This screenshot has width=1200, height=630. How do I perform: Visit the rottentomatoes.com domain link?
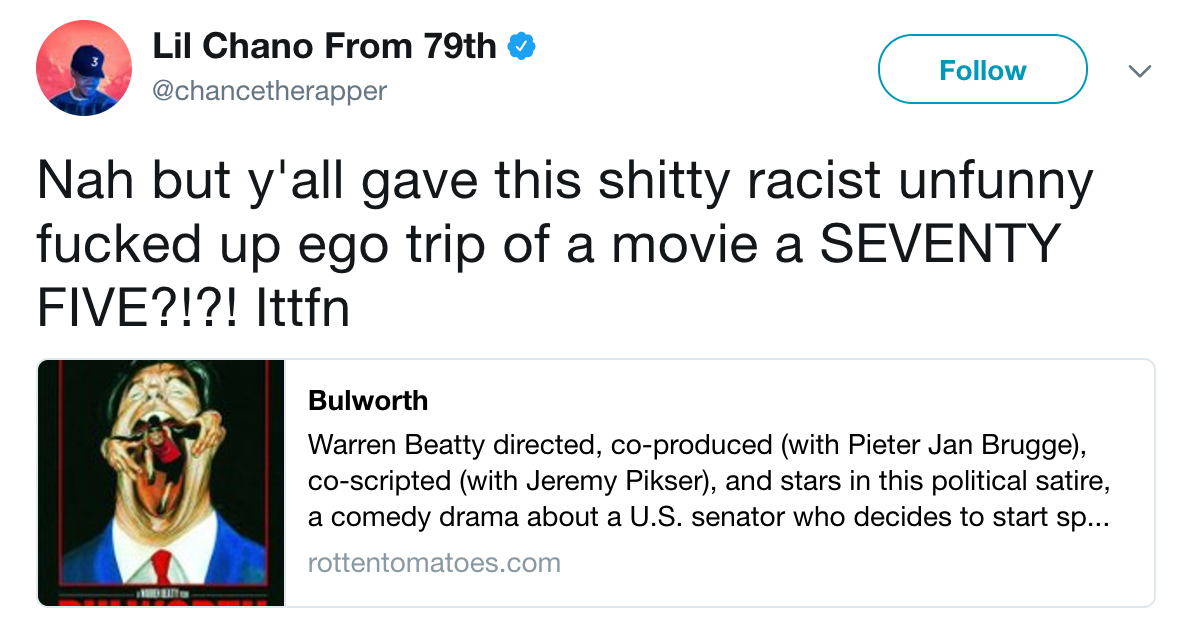434,563
